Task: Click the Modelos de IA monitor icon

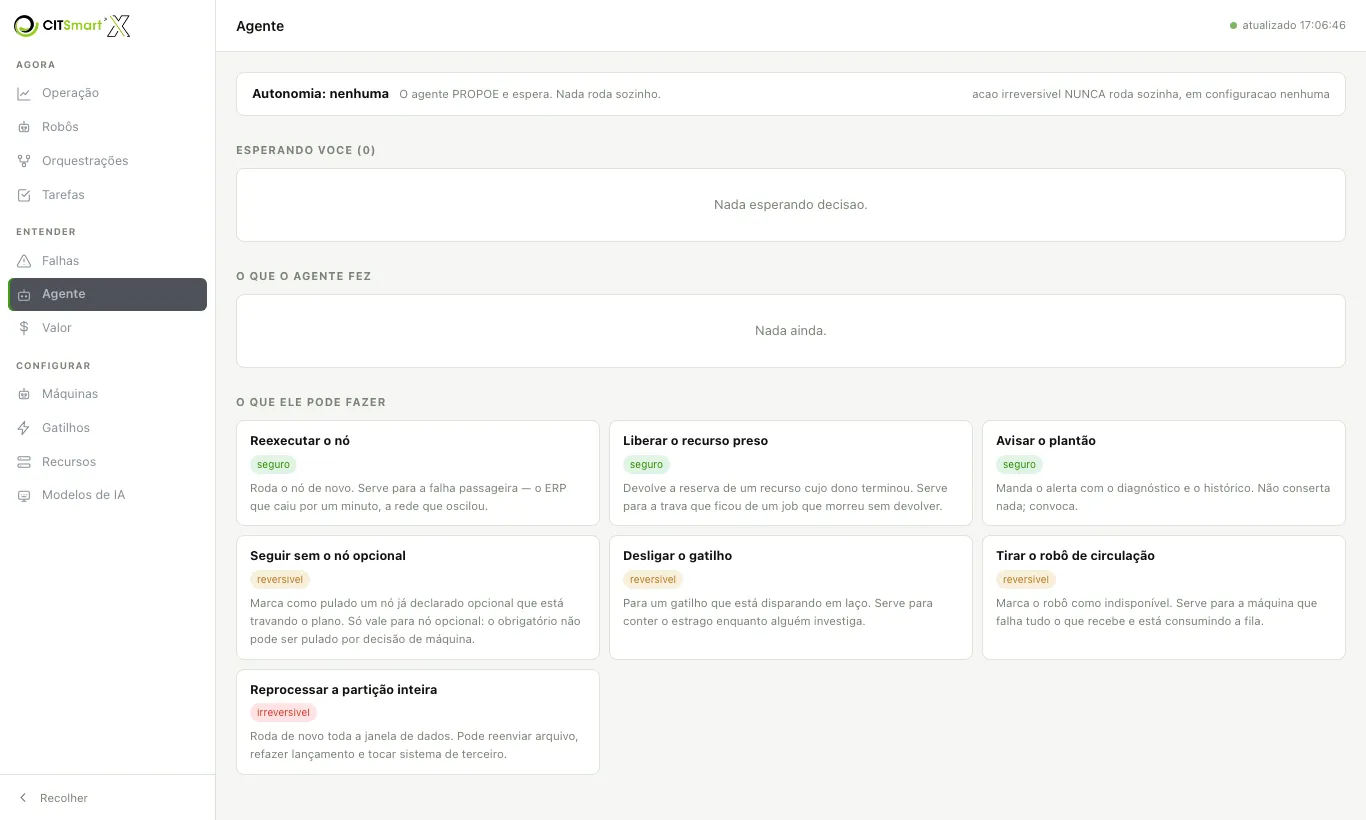Action: click(x=24, y=496)
